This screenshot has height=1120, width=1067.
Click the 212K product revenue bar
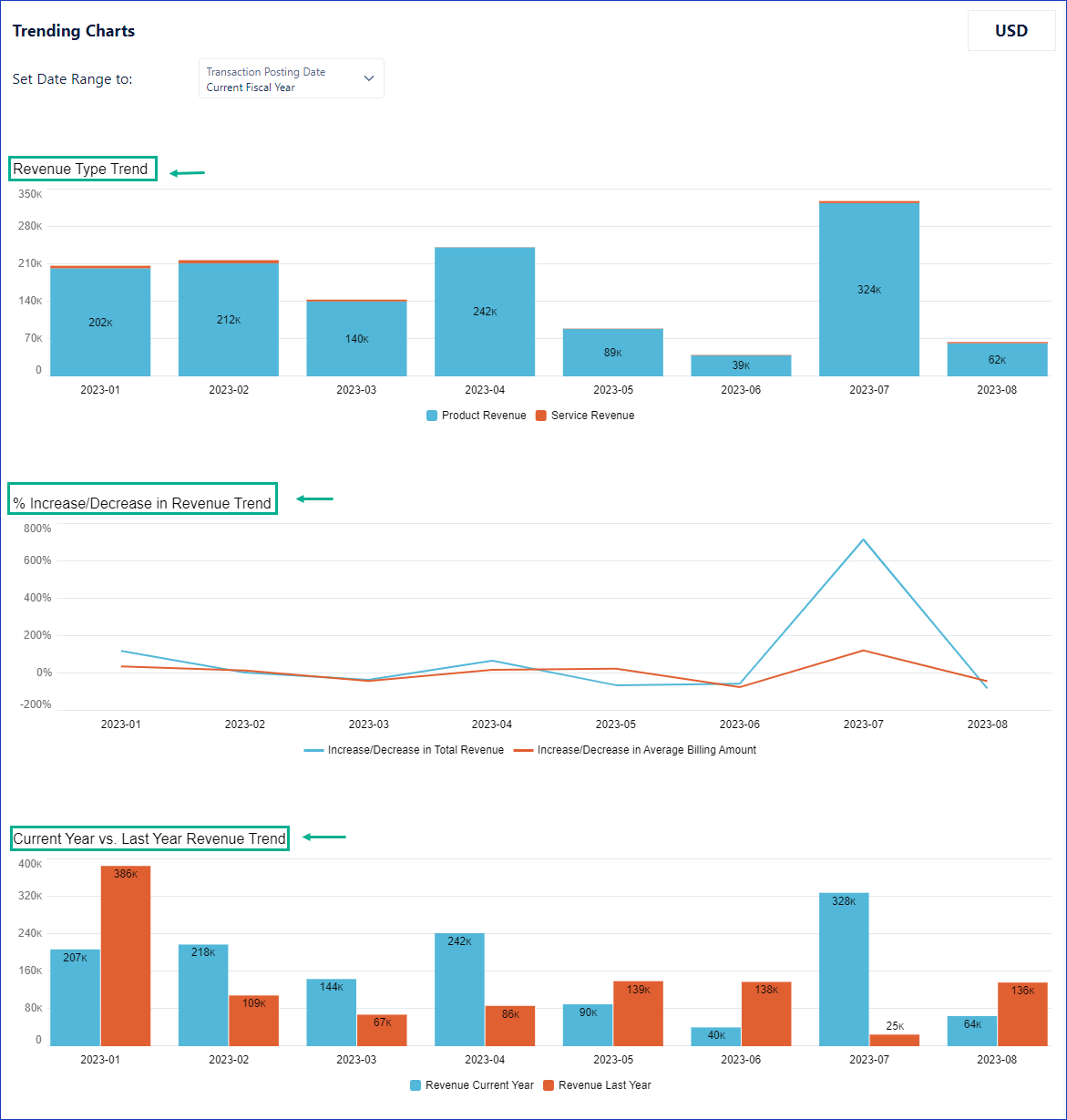(x=229, y=320)
